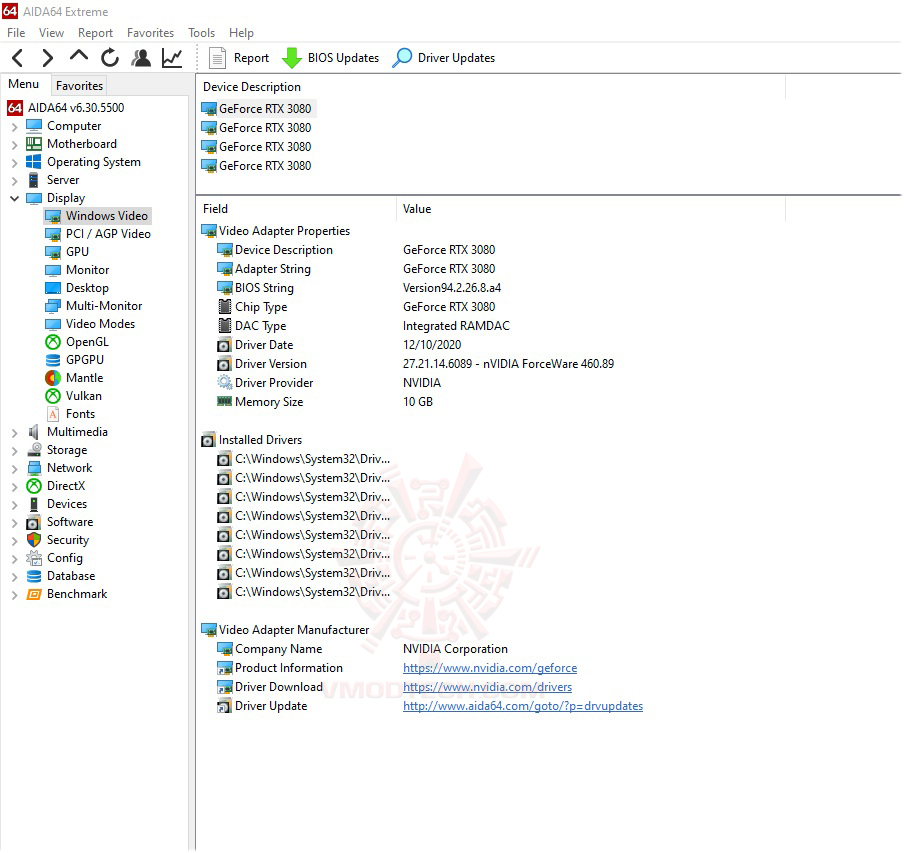Open the Tools menu
Viewport: 904px width, 853px height.
coord(201,33)
